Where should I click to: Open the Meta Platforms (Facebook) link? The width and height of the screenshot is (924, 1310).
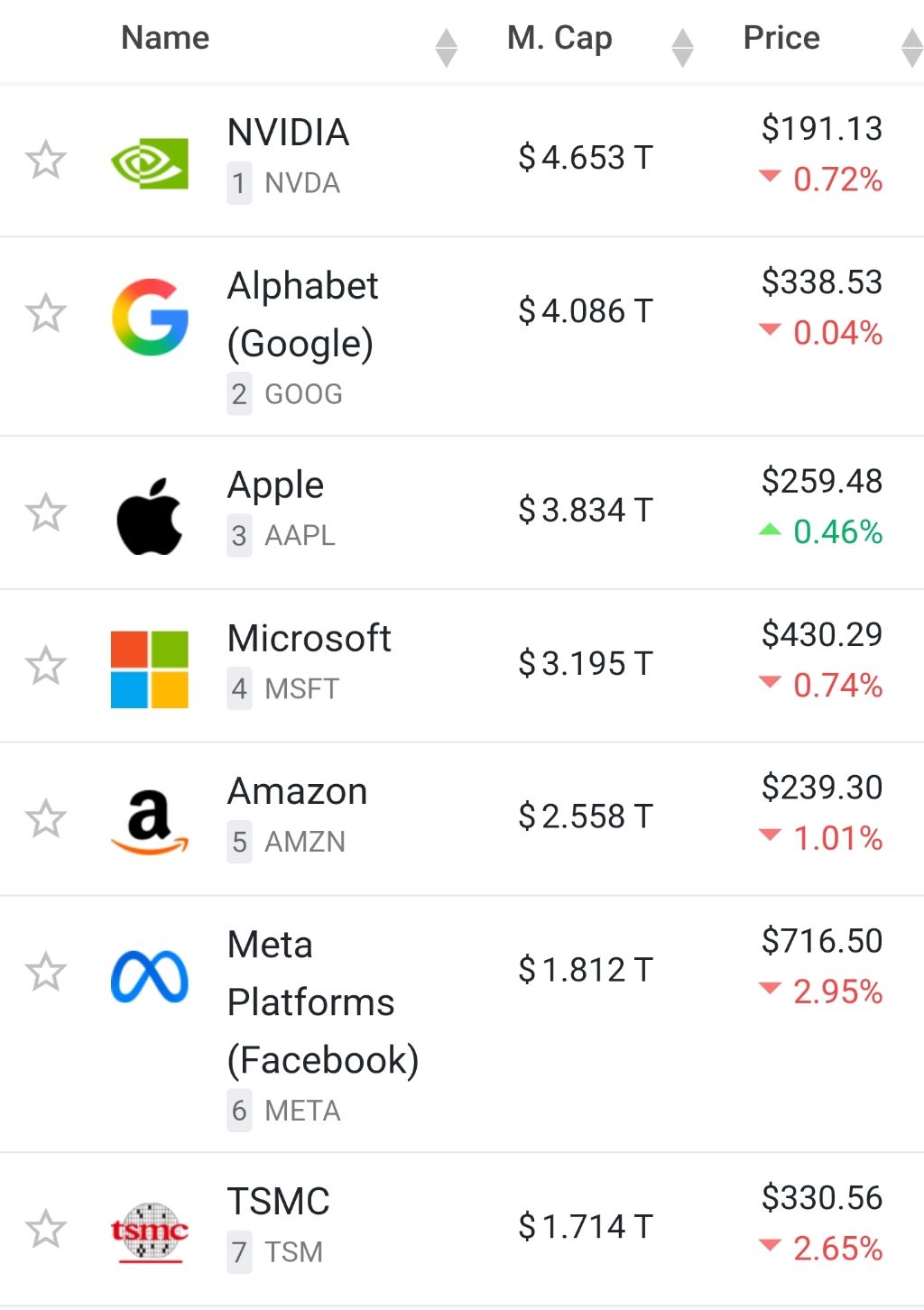(322, 1002)
